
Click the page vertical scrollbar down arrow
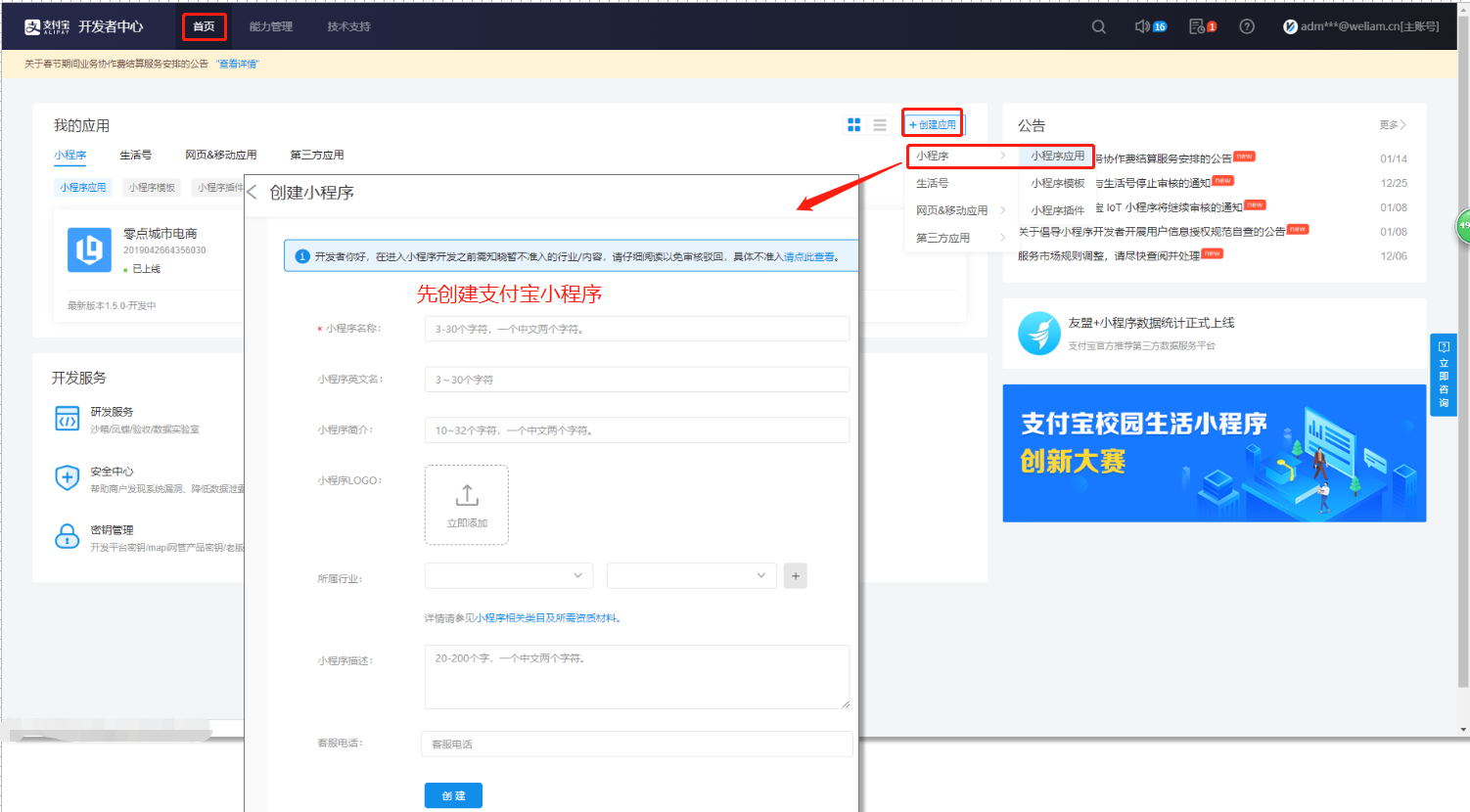pyautogui.click(x=1463, y=730)
